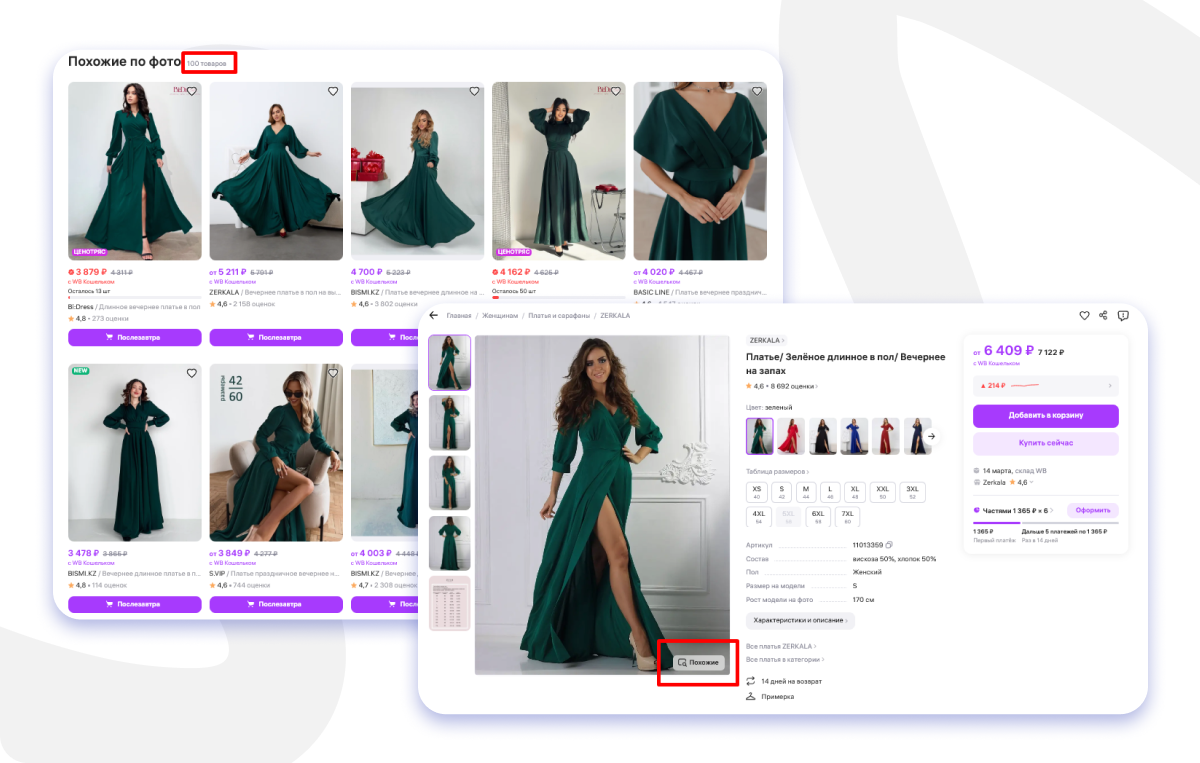Expand price history 214 ₽ row
The height and width of the screenshot is (763, 1200).
[x=1045, y=385]
